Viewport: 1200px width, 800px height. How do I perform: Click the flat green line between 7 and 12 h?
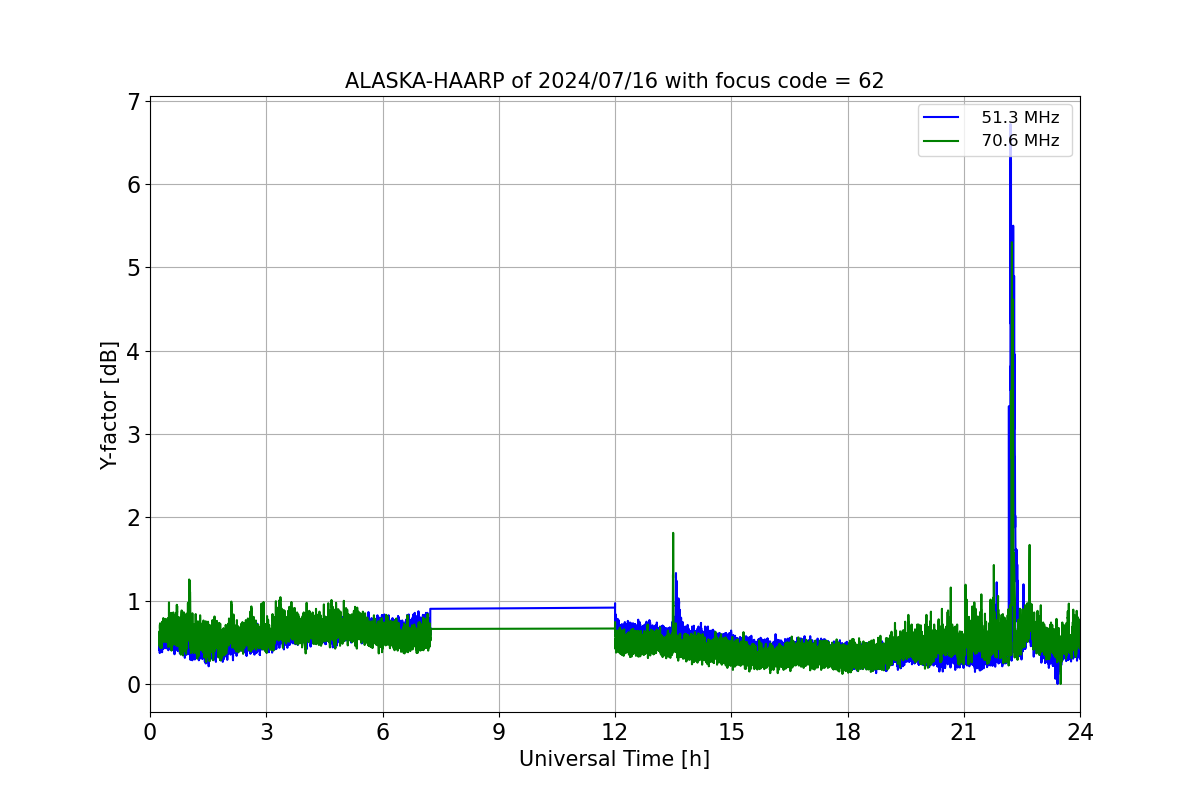523,629
